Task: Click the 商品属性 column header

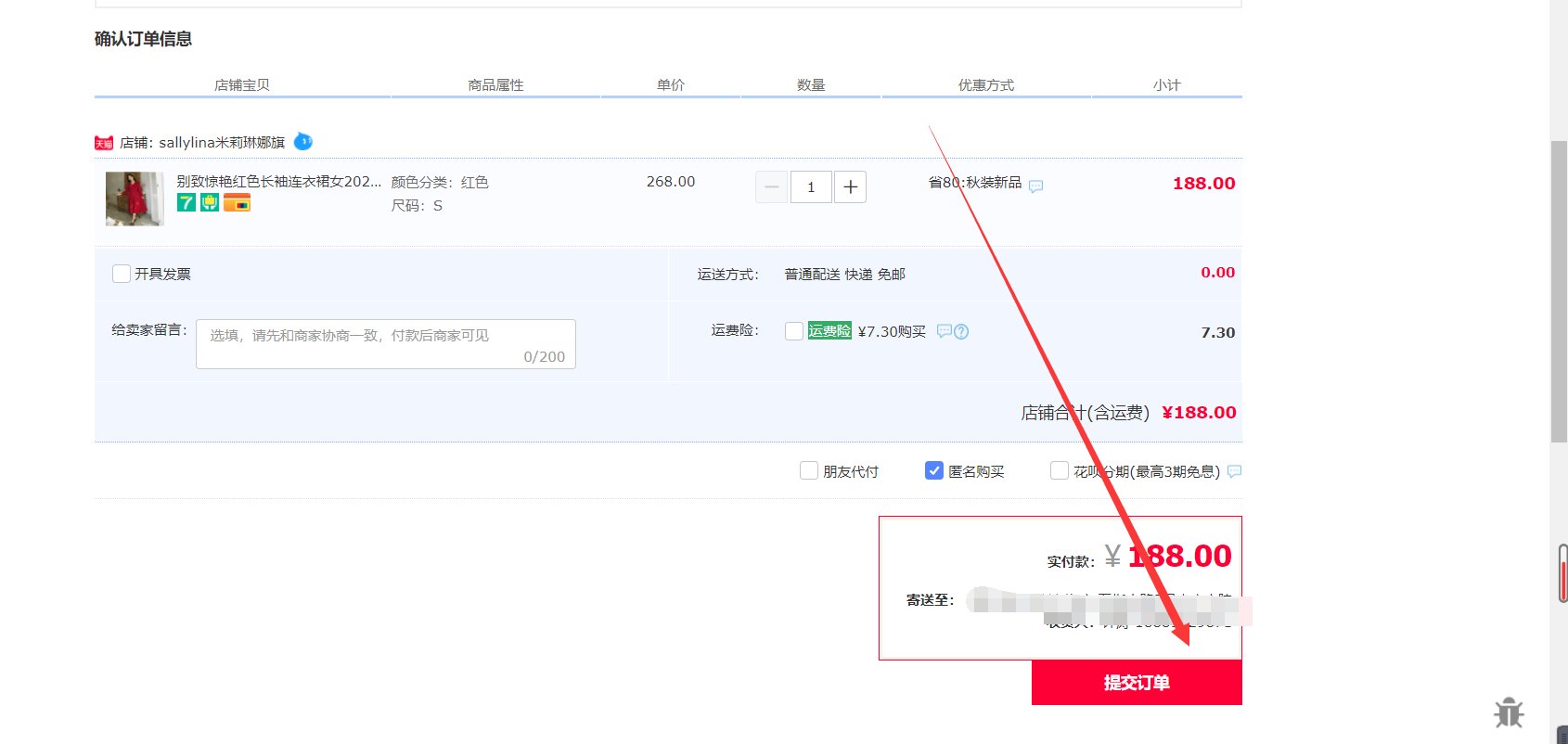Action: 496,84
